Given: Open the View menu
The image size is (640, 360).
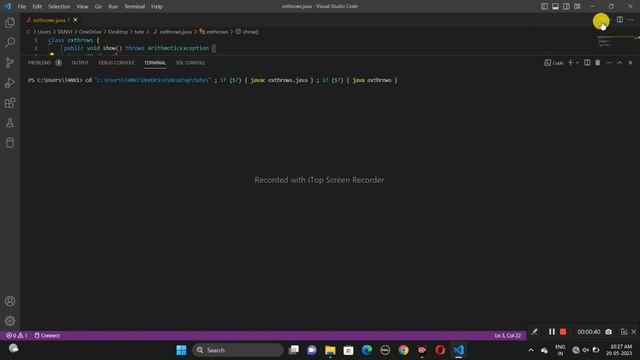Looking at the screenshot, I should click(82, 6).
